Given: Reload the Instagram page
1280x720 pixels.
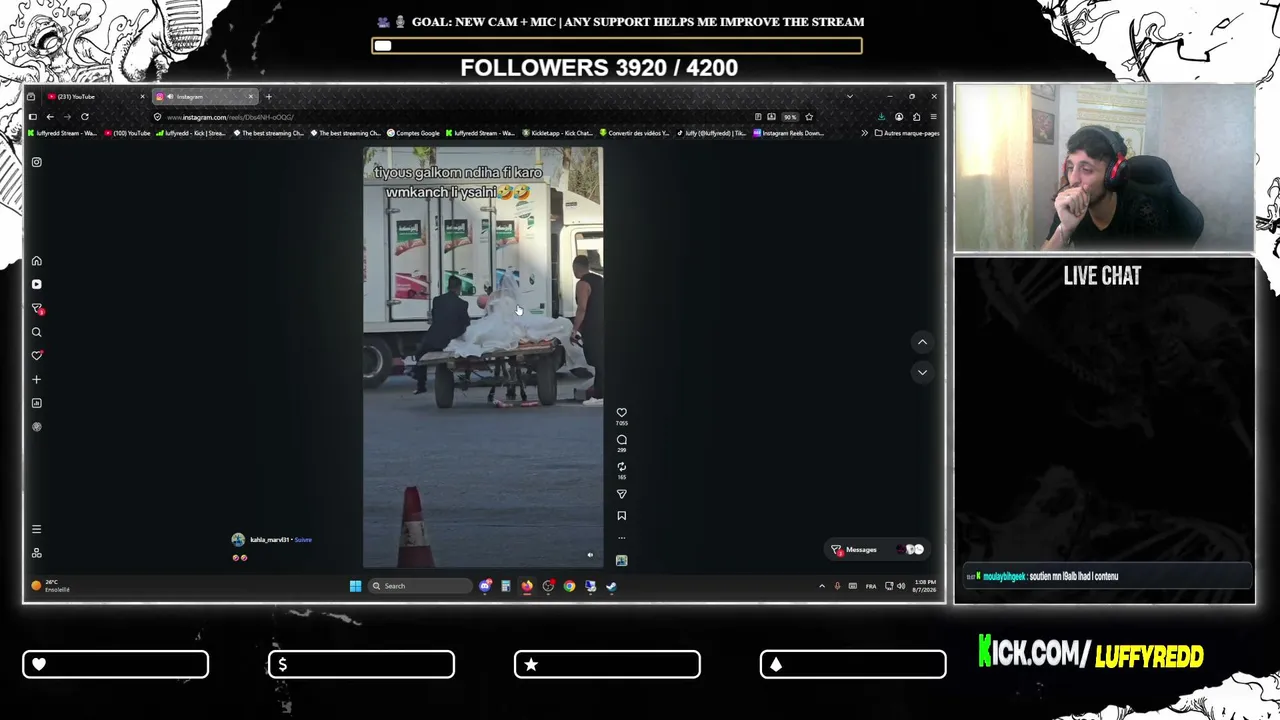Looking at the screenshot, I should coord(85,117).
